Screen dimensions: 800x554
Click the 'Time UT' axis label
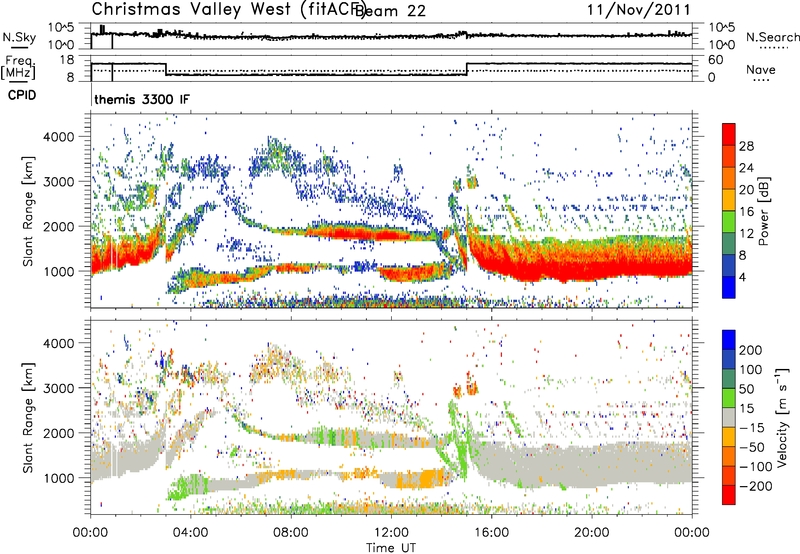tap(391, 548)
